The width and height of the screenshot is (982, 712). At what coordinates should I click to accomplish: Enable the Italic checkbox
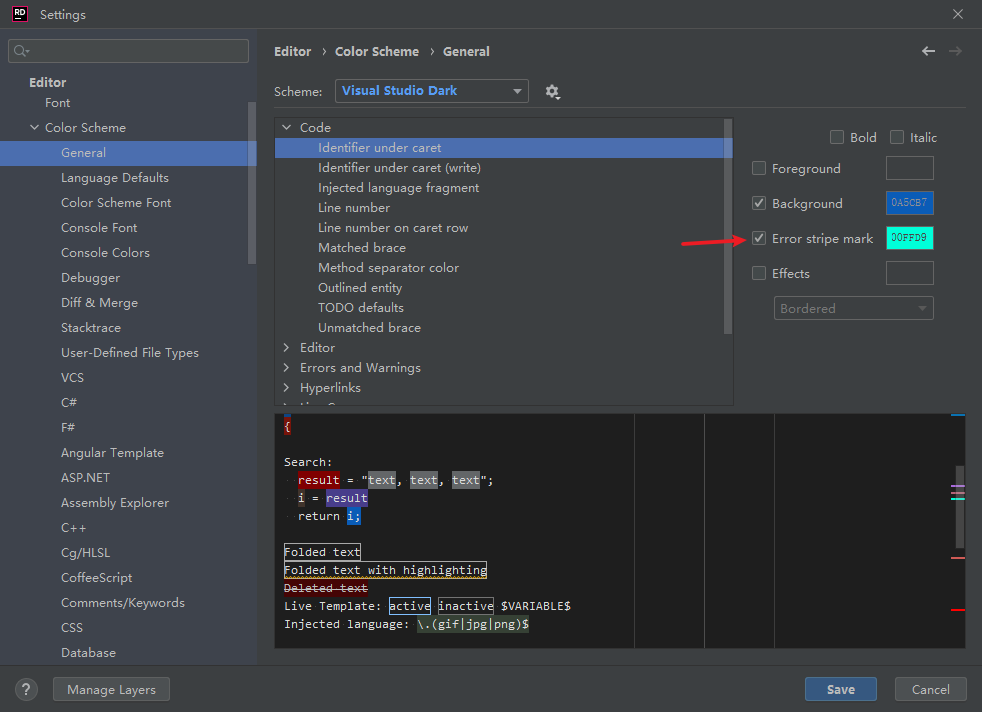click(897, 137)
